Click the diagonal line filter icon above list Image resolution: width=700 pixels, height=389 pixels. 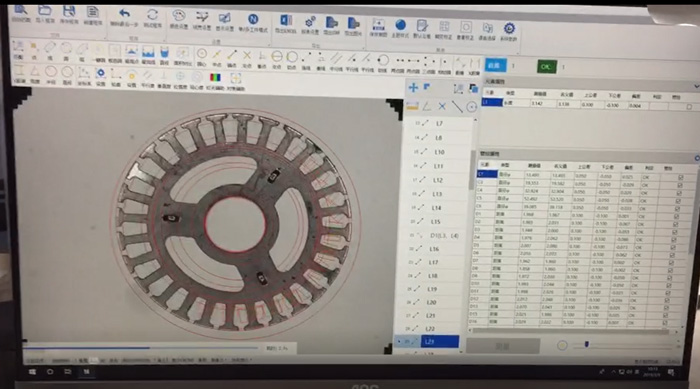[457, 107]
